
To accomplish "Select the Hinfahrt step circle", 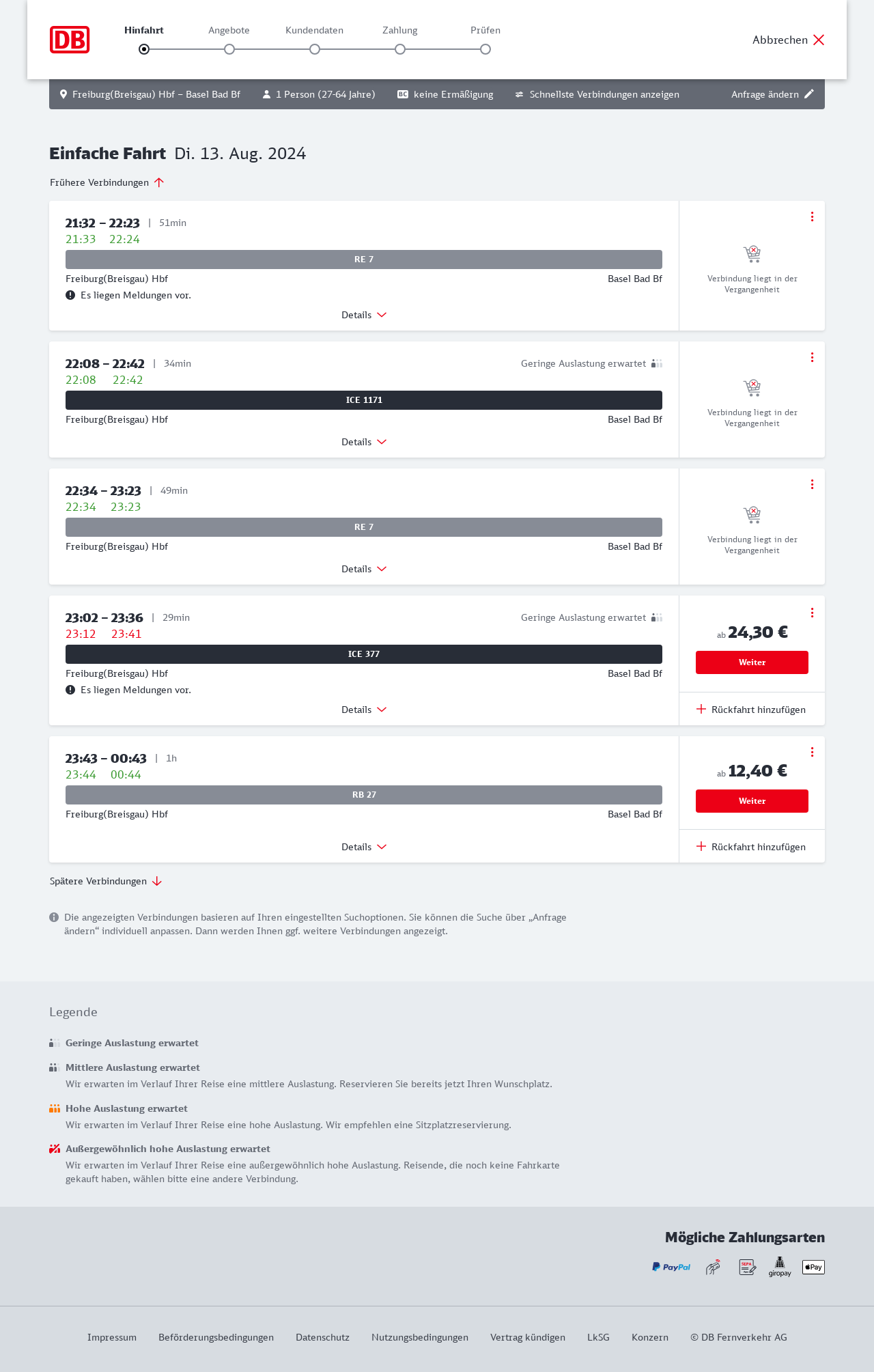I will tap(144, 49).
